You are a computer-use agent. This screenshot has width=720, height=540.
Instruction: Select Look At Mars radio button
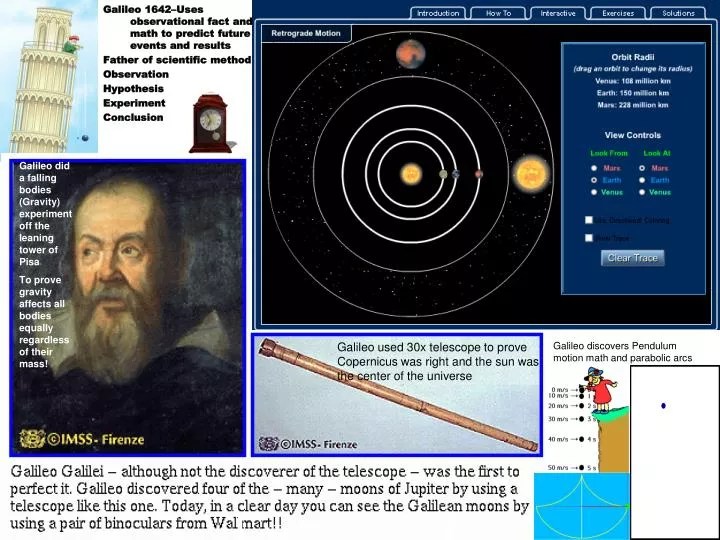tap(642, 168)
